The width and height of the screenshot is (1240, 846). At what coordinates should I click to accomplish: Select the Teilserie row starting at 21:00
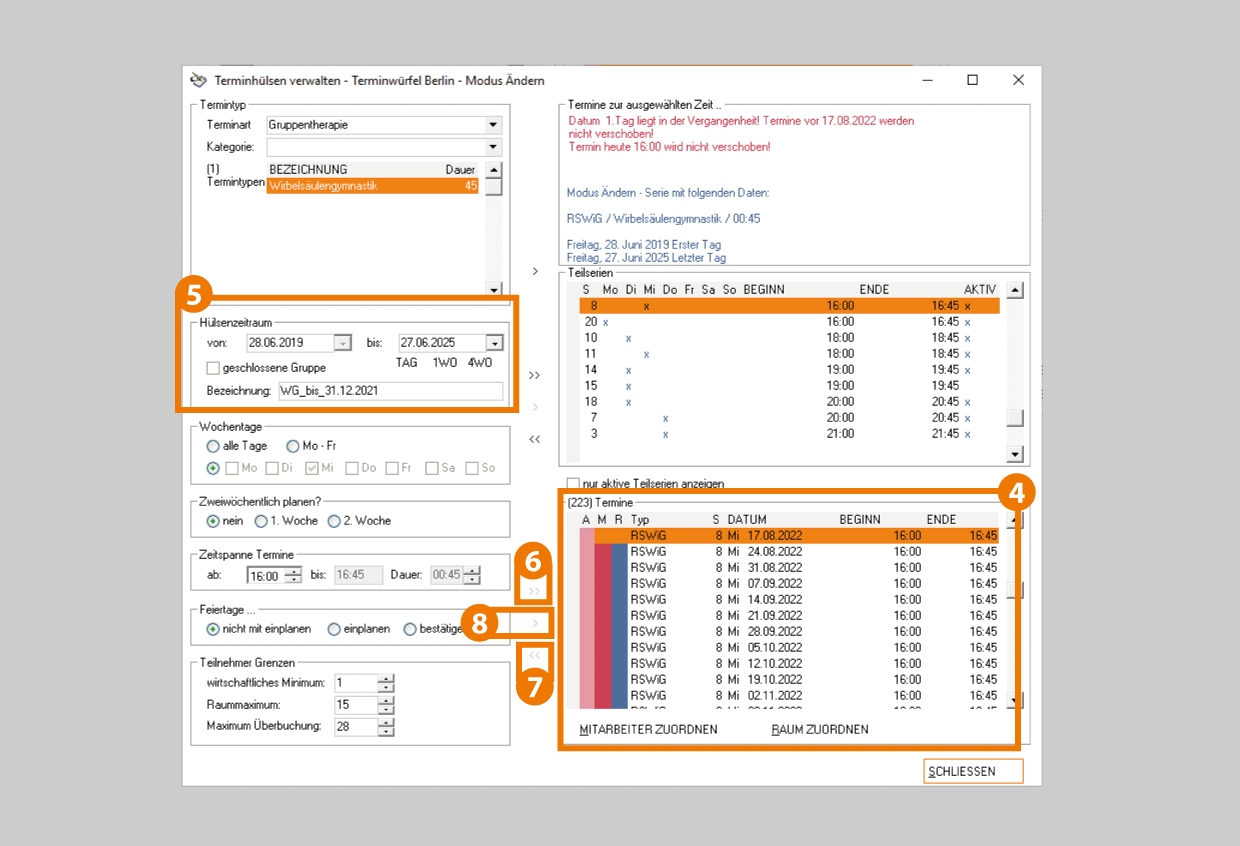tap(780, 434)
